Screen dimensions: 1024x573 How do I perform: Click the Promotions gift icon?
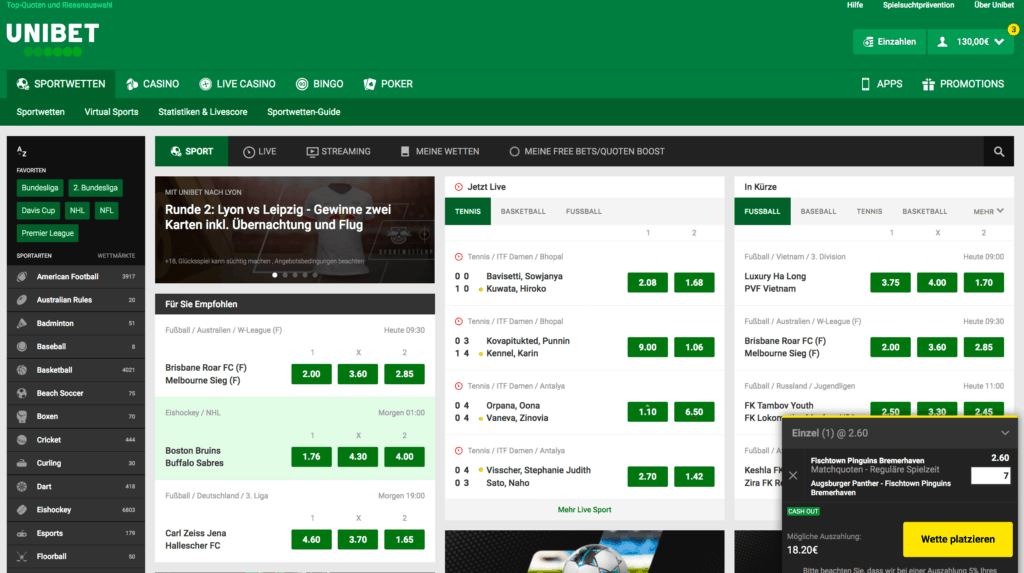[x=928, y=84]
